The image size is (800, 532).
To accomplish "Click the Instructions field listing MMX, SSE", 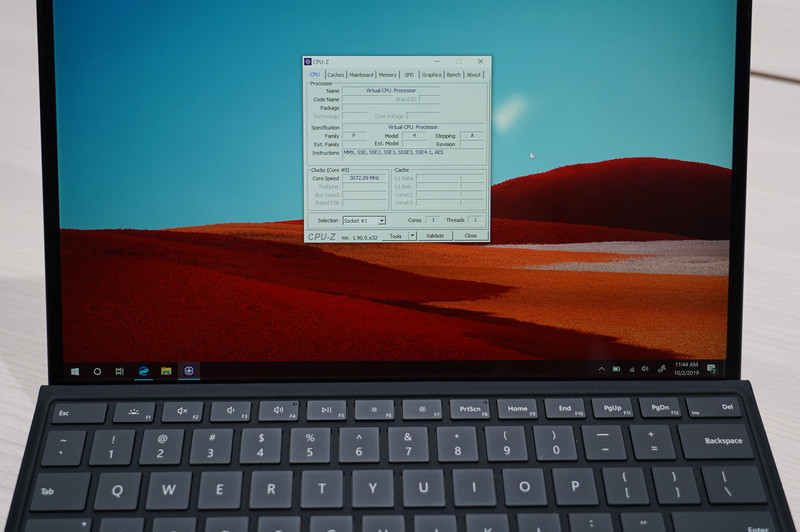I will [x=413, y=156].
